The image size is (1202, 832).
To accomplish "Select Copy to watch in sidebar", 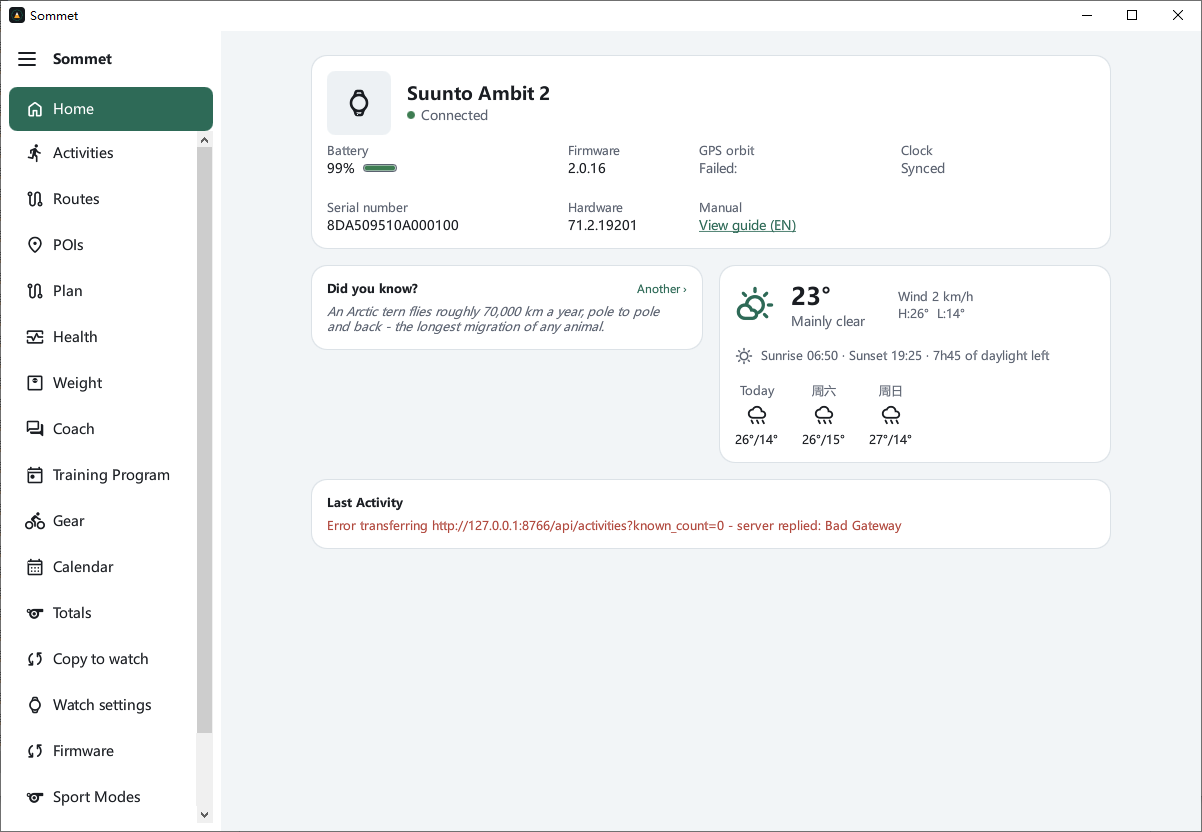I will pyautogui.click(x=103, y=659).
